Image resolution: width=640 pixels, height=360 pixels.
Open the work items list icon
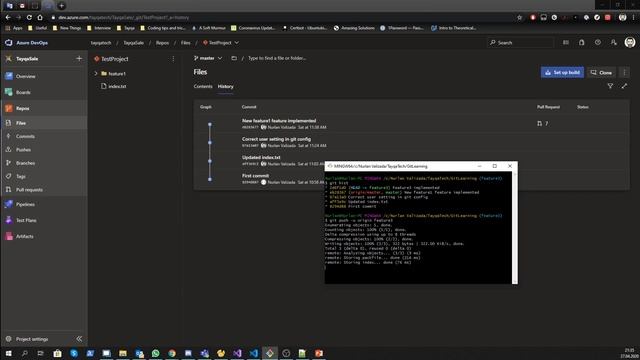566,42
